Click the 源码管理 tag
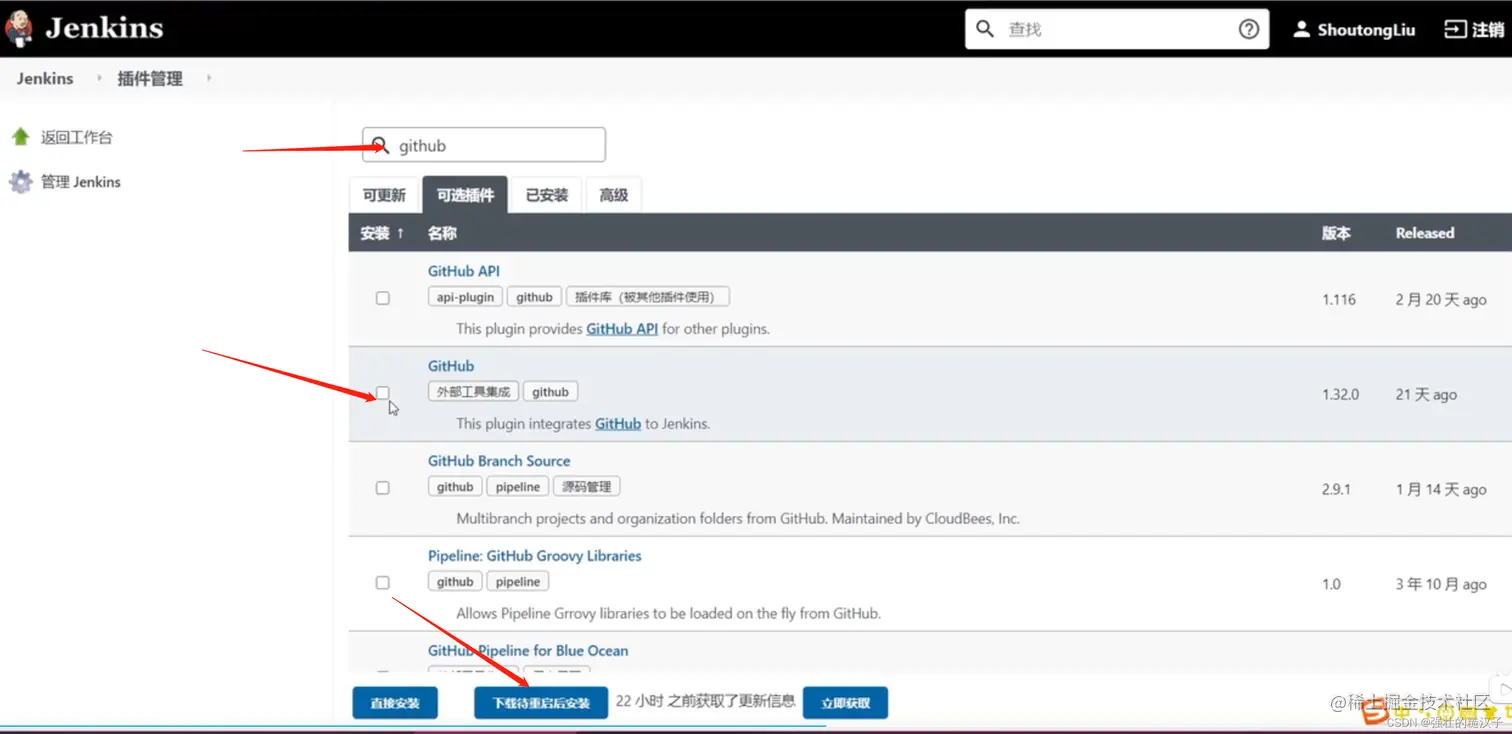This screenshot has width=1512, height=734. [587, 487]
